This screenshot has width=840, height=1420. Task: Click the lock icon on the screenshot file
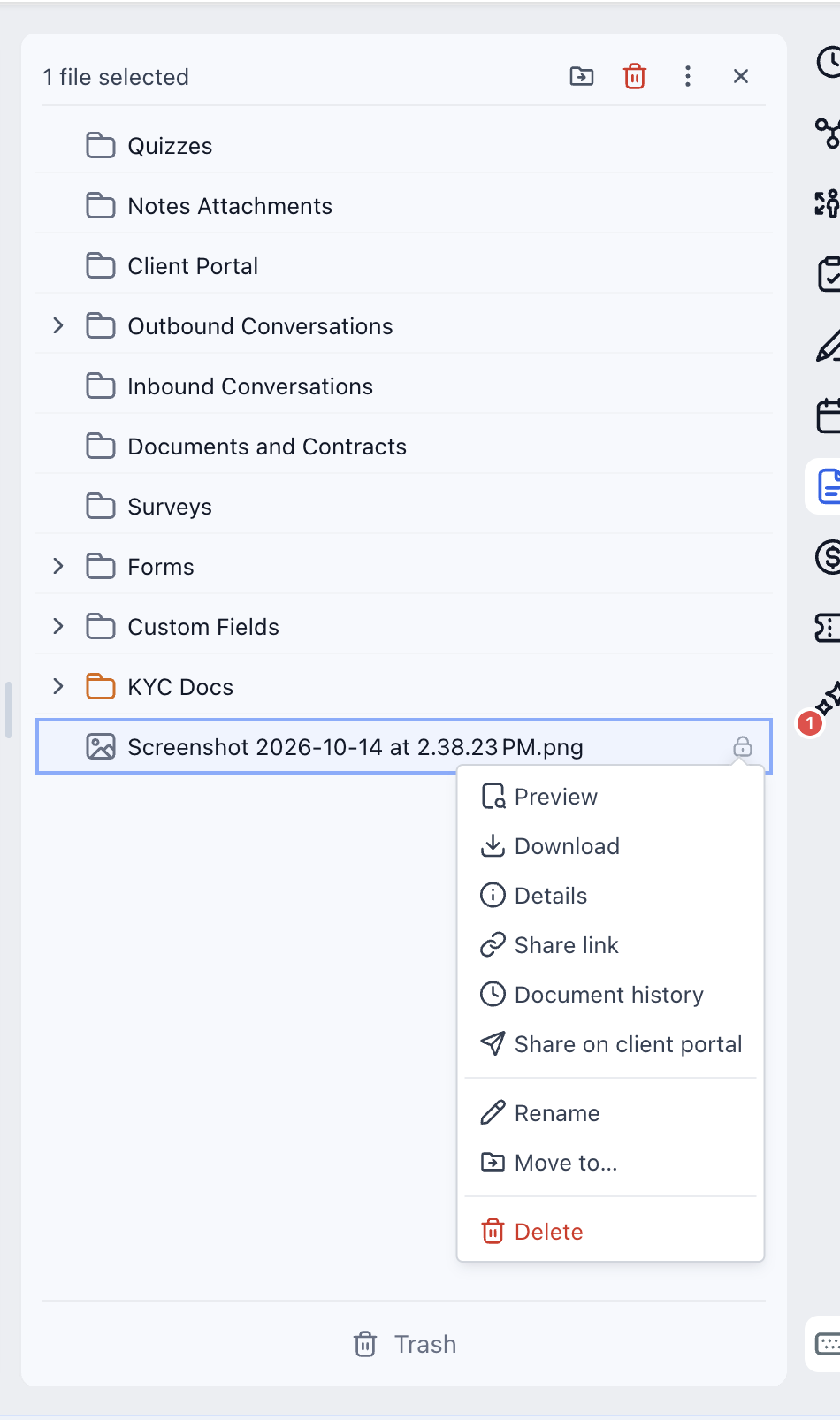tap(743, 747)
